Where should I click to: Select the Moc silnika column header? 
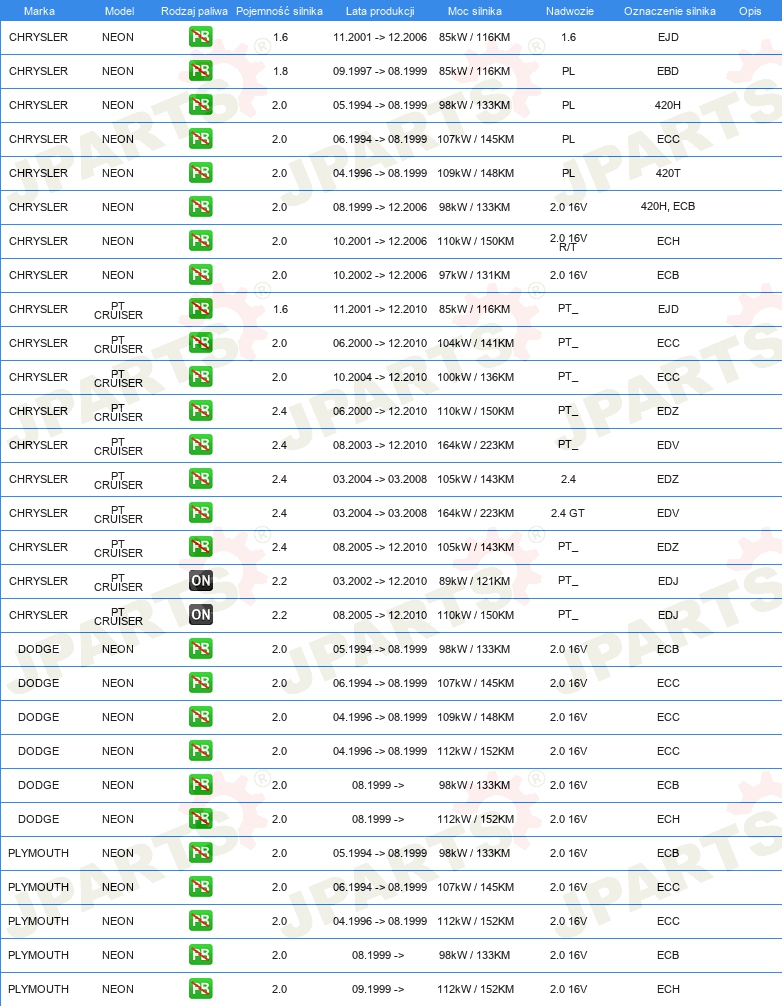click(475, 11)
